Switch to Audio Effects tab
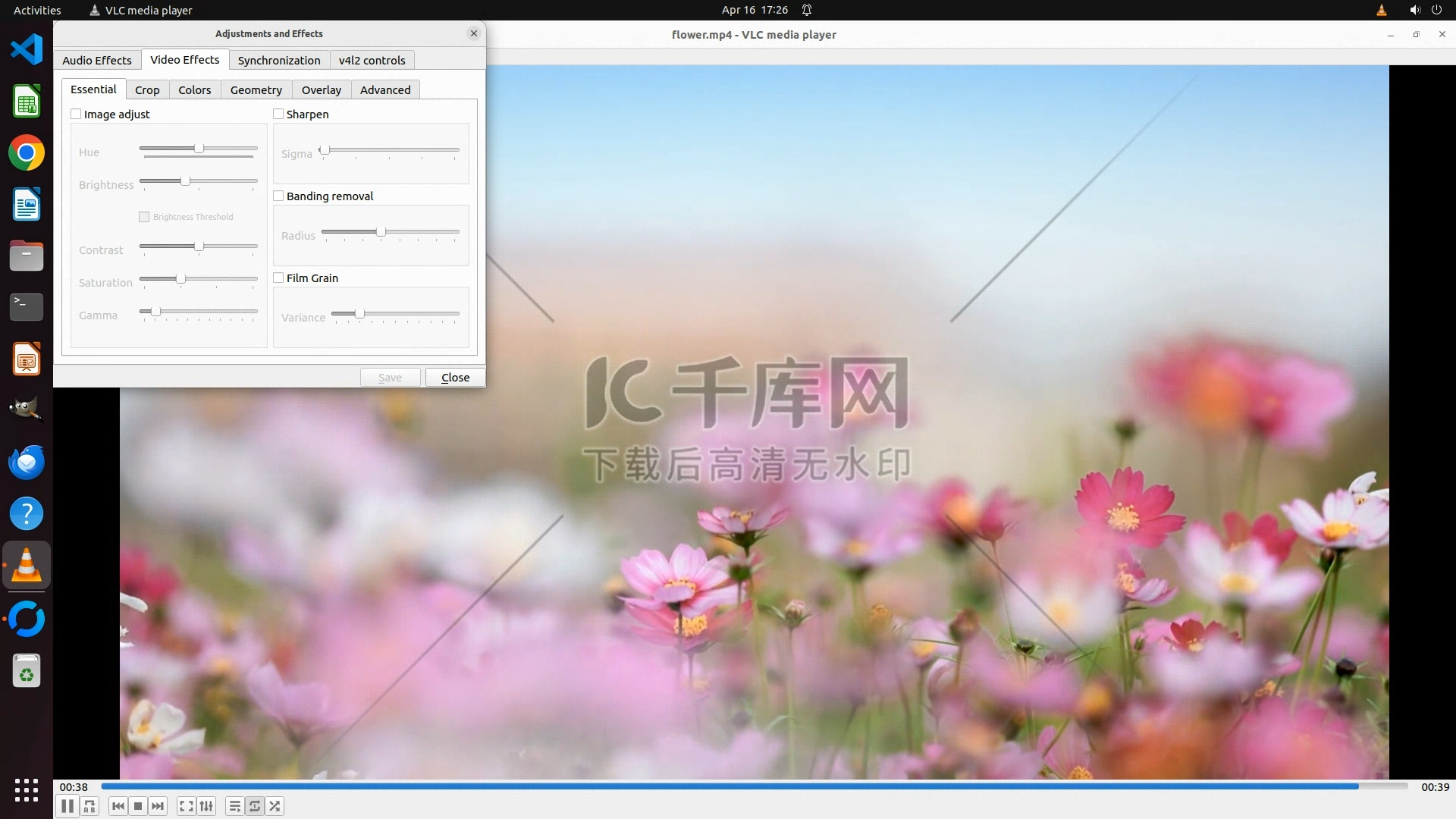This screenshot has width=1456, height=819. 96,60
